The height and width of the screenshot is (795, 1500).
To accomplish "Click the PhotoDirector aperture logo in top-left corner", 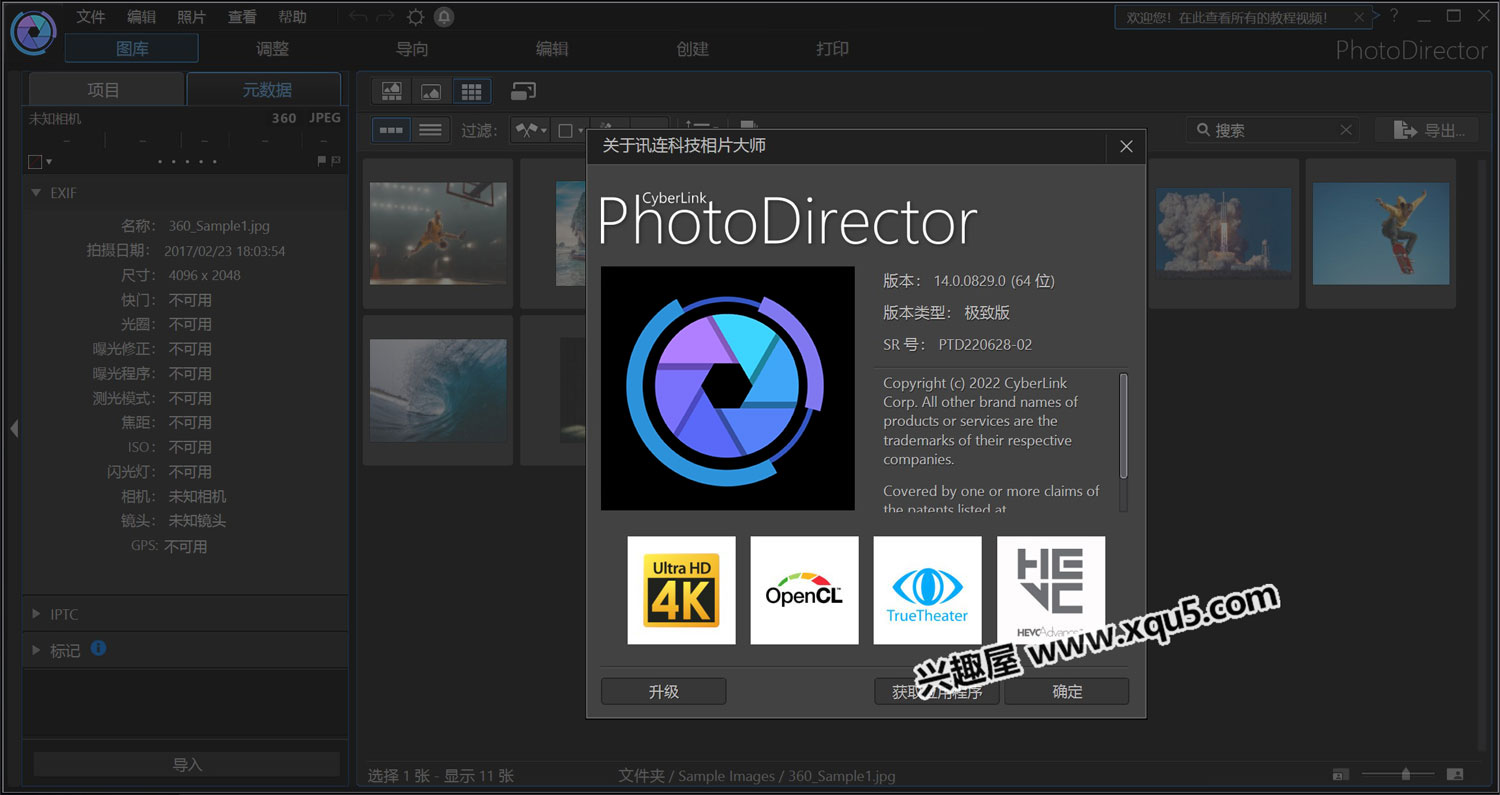I will [33, 32].
